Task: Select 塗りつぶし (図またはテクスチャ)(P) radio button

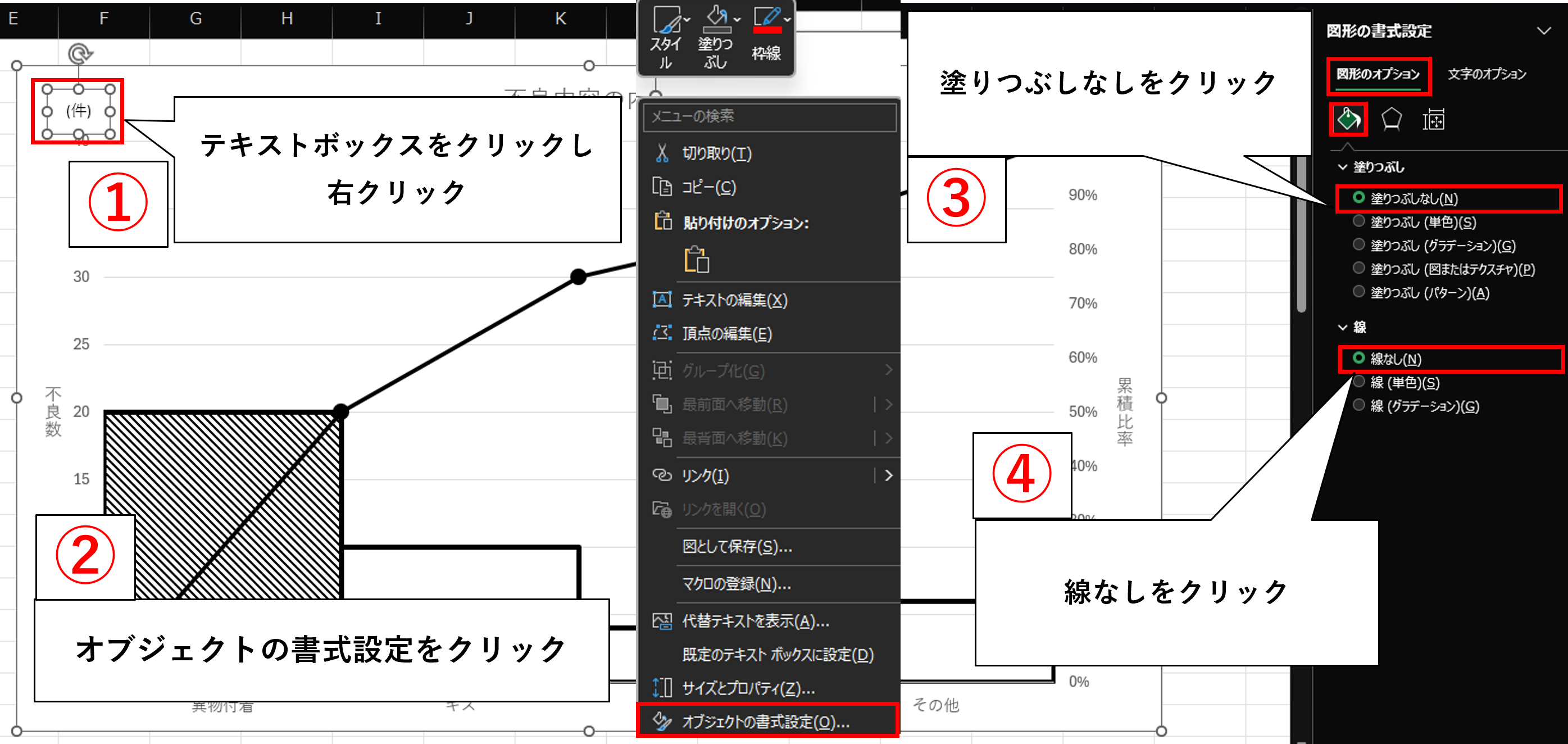Action: (1358, 268)
